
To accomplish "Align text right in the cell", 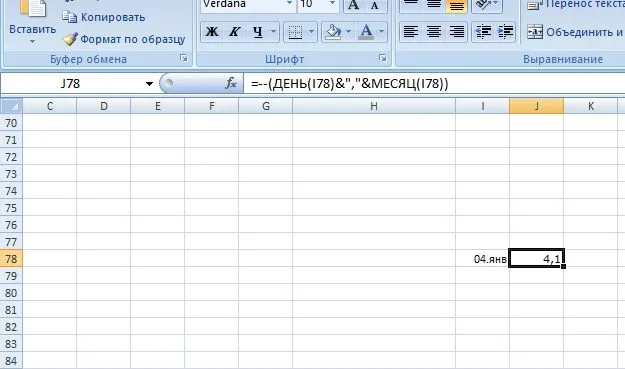I will (x=456, y=31).
